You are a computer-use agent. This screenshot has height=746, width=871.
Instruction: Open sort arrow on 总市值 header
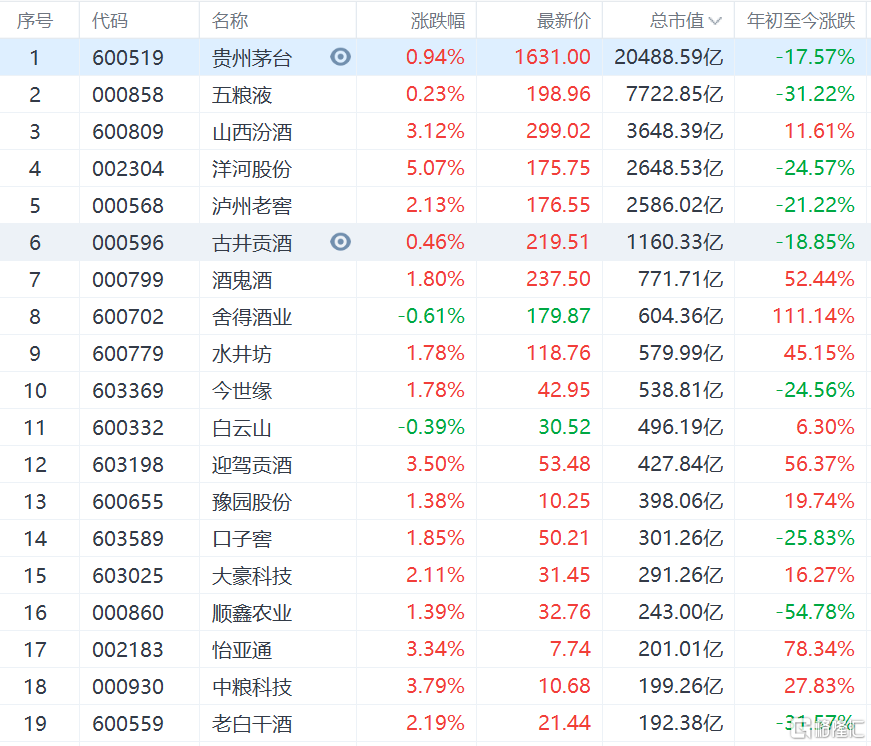point(715,21)
